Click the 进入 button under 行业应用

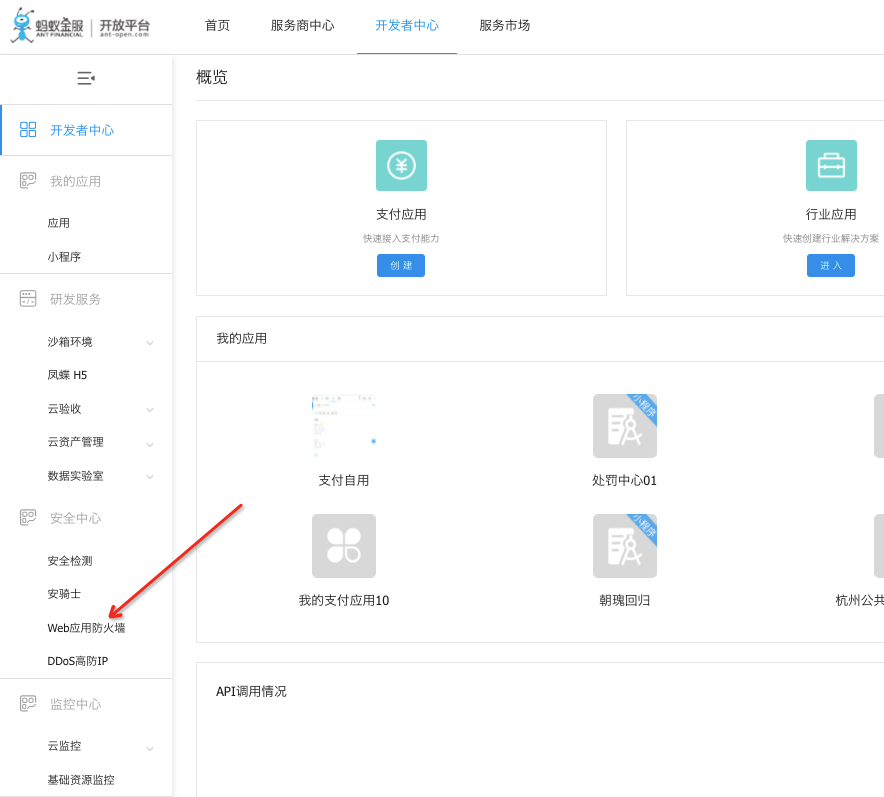pos(831,265)
